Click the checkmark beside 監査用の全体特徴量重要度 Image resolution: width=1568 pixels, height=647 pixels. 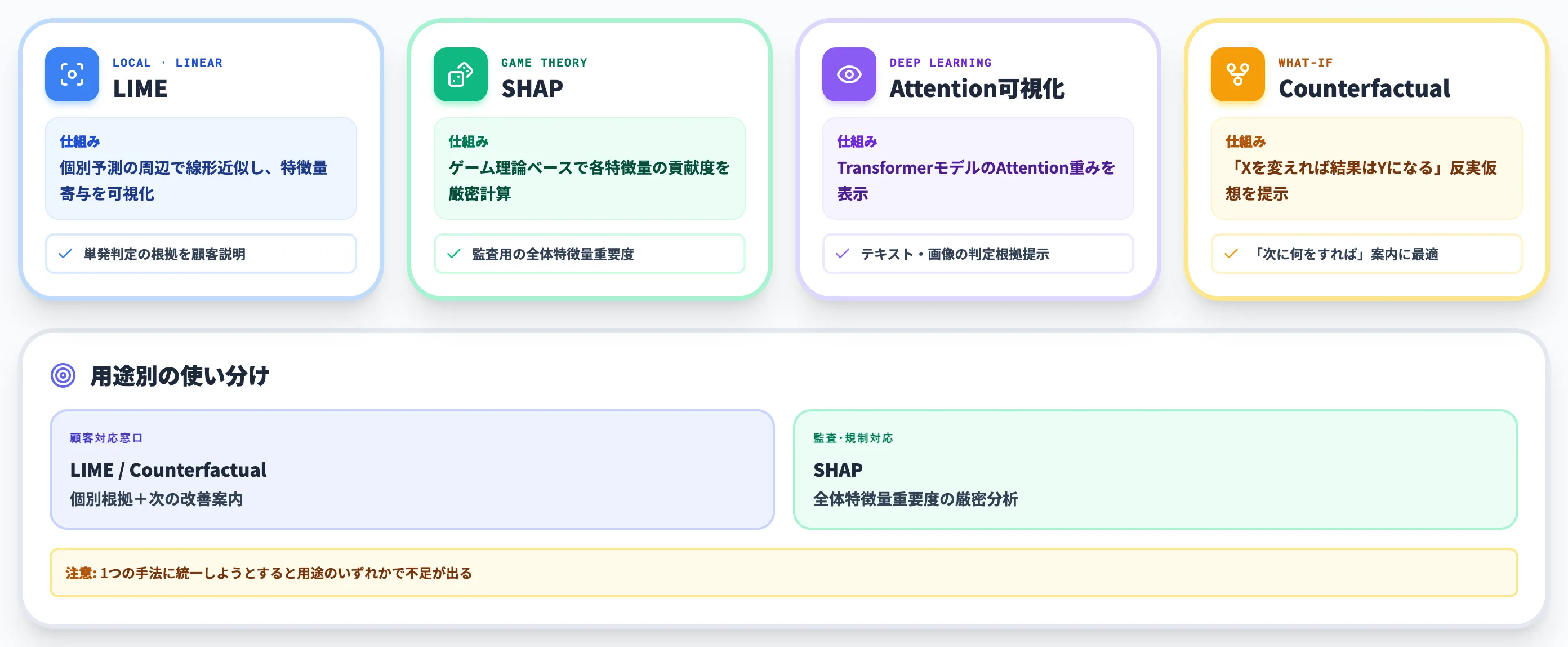point(453,254)
